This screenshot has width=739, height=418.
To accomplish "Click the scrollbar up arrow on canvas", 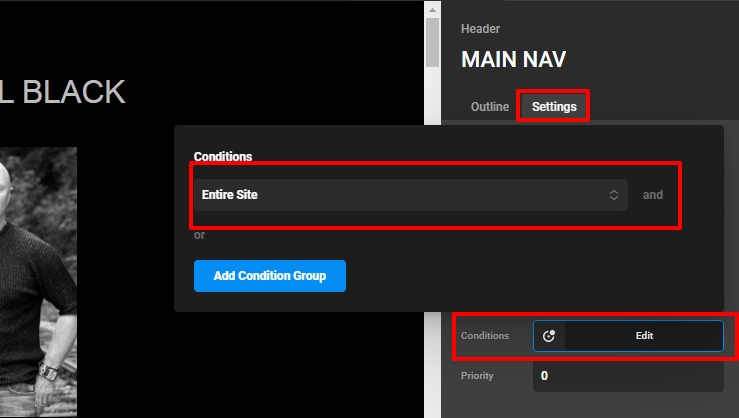I will (x=432, y=8).
